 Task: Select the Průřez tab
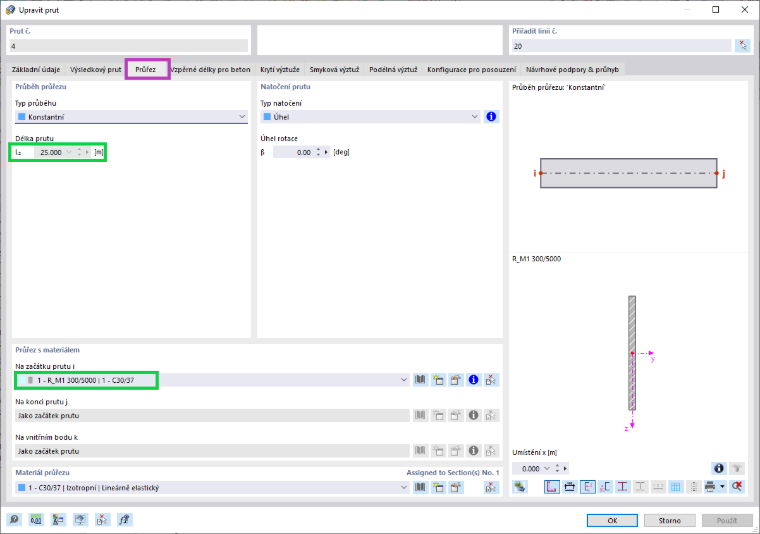click(x=145, y=69)
